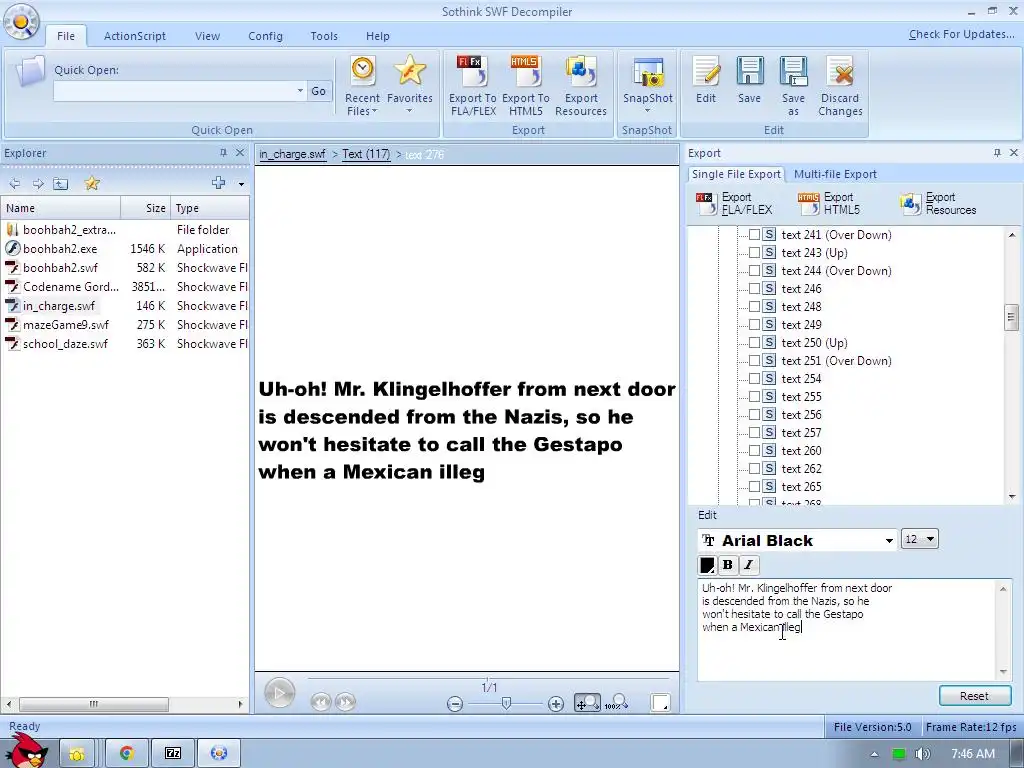Open Chrome from the taskbar
Viewport: 1024px width, 768px height.
coord(127,753)
